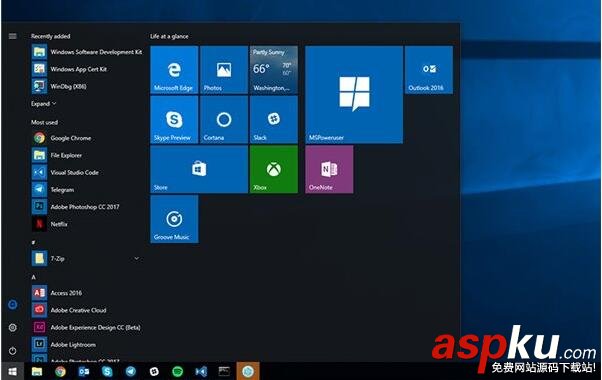This screenshot has height=380, width=602.
Task: Launch Google Chrome from Most used
Action: coord(86,138)
